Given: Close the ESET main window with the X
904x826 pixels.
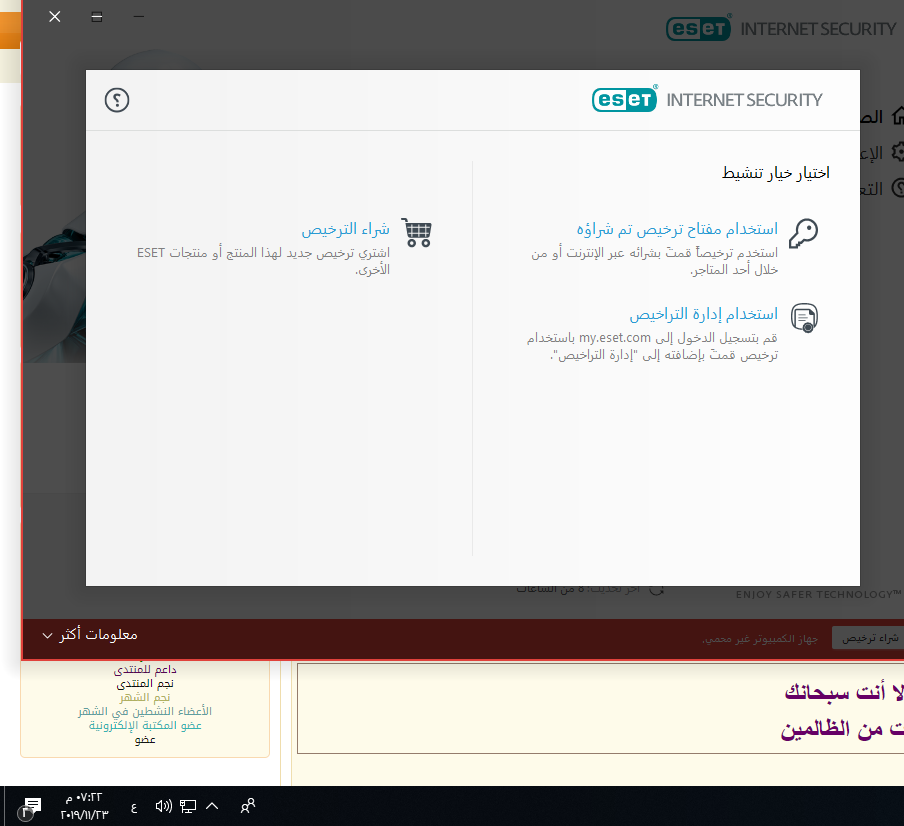Looking at the screenshot, I should point(55,17).
